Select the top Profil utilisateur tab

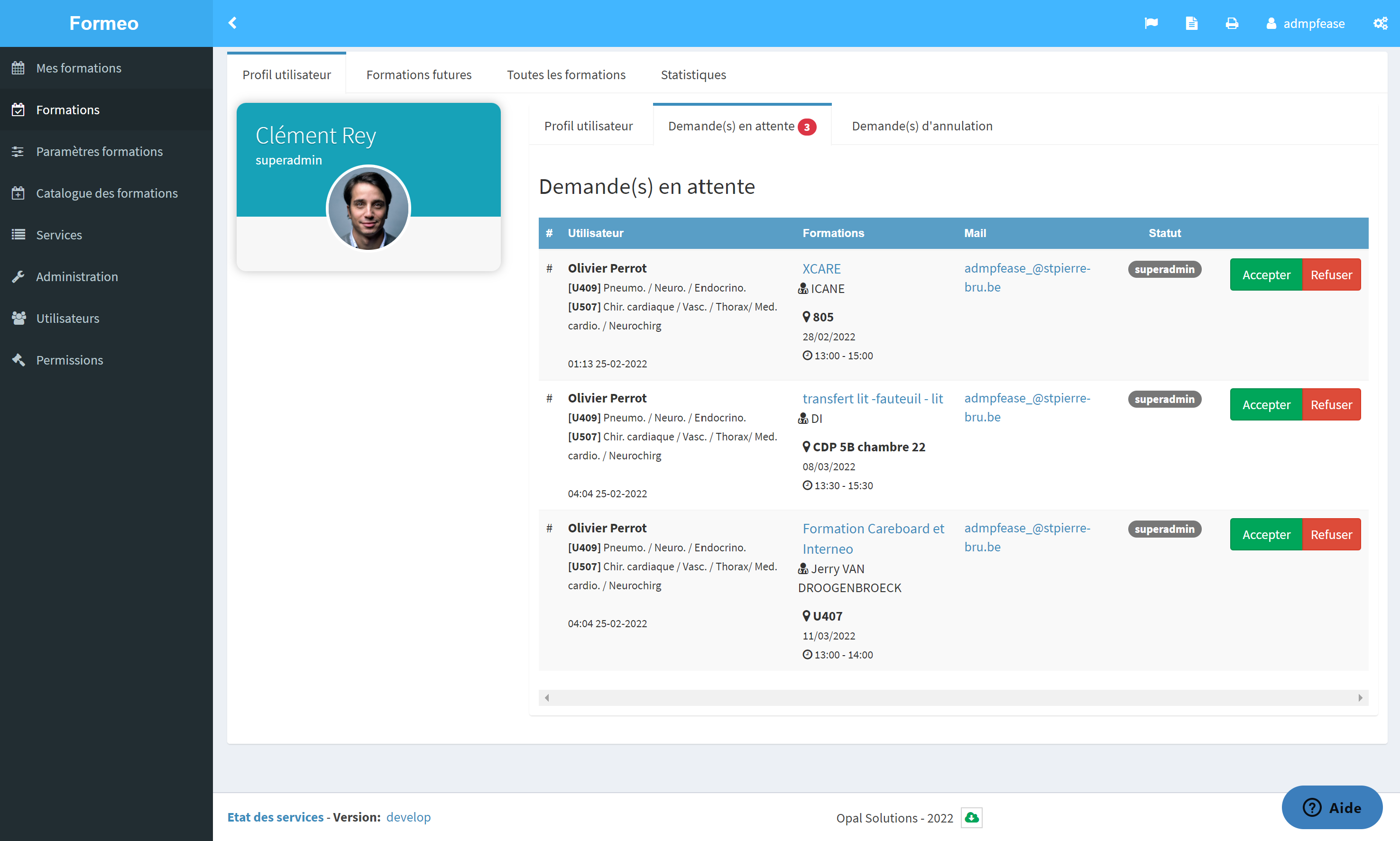(287, 73)
